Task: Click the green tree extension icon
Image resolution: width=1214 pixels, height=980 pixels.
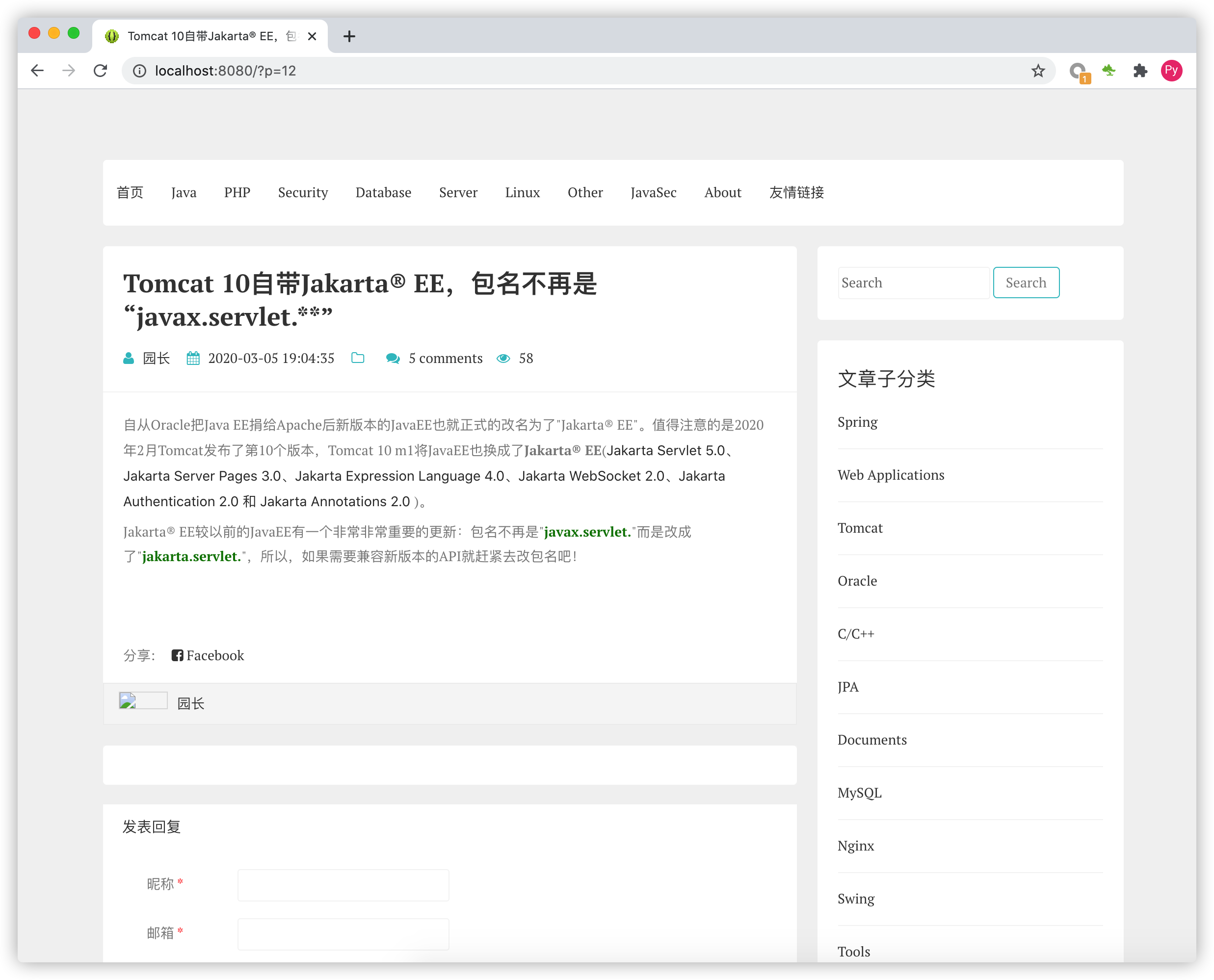Action: coord(1109,71)
